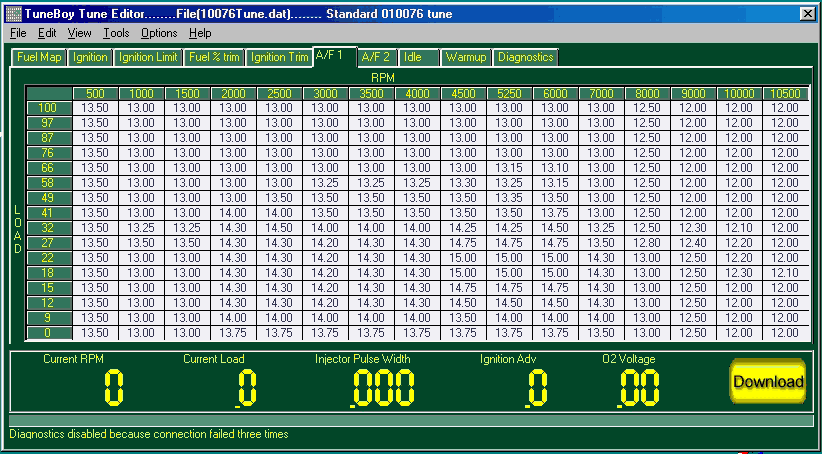Select the 500 RPM column header
The image size is (822, 454).
pos(95,93)
